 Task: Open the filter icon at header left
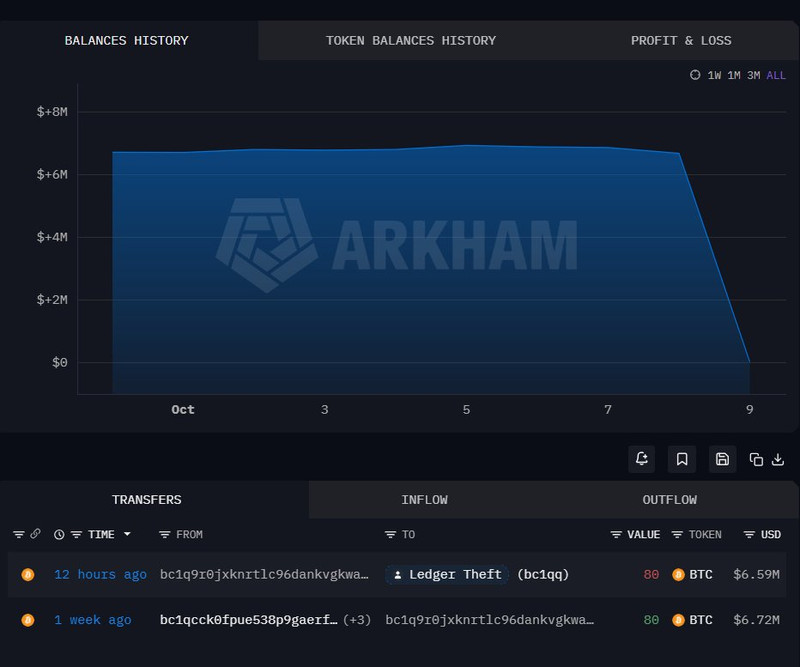point(19,535)
